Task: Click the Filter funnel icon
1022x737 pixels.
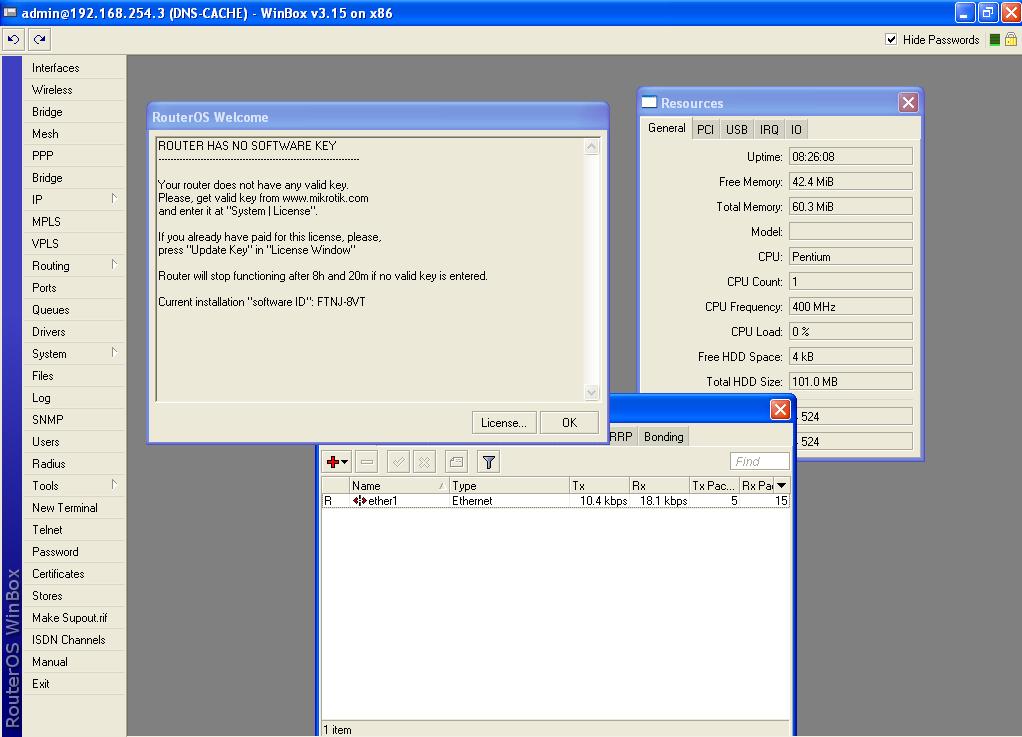Action: (x=488, y=462)
